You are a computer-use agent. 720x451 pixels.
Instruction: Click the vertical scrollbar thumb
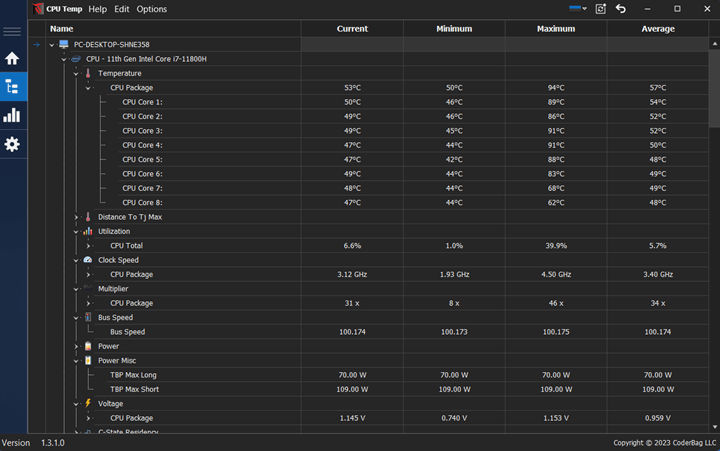714,89
